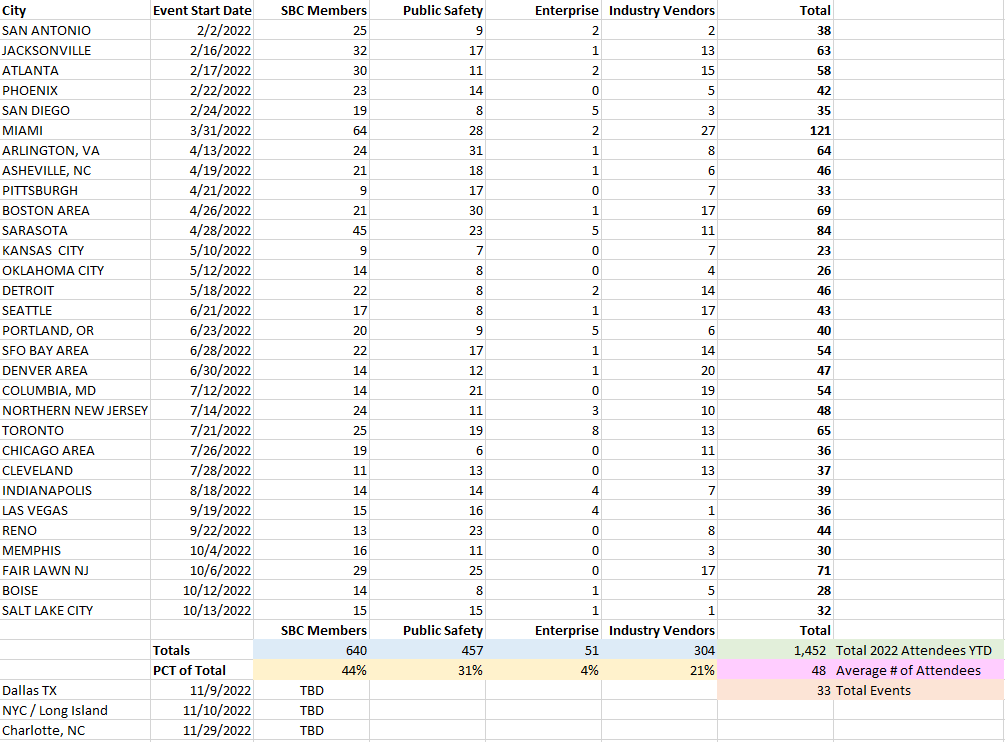Screen dimensions: 1005x742
Task: Select DETROIT's event date 5/18/2022
Action: [x=202, y=290]
